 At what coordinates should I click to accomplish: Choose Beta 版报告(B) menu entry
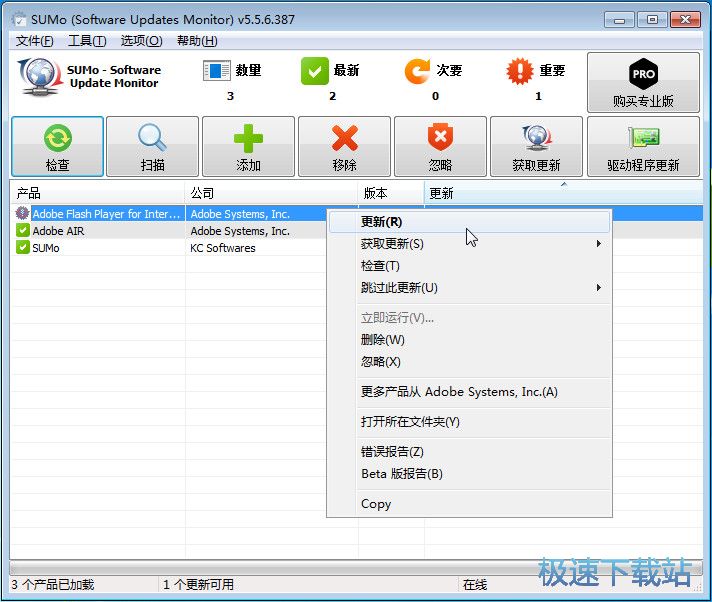tap(469, 474)
